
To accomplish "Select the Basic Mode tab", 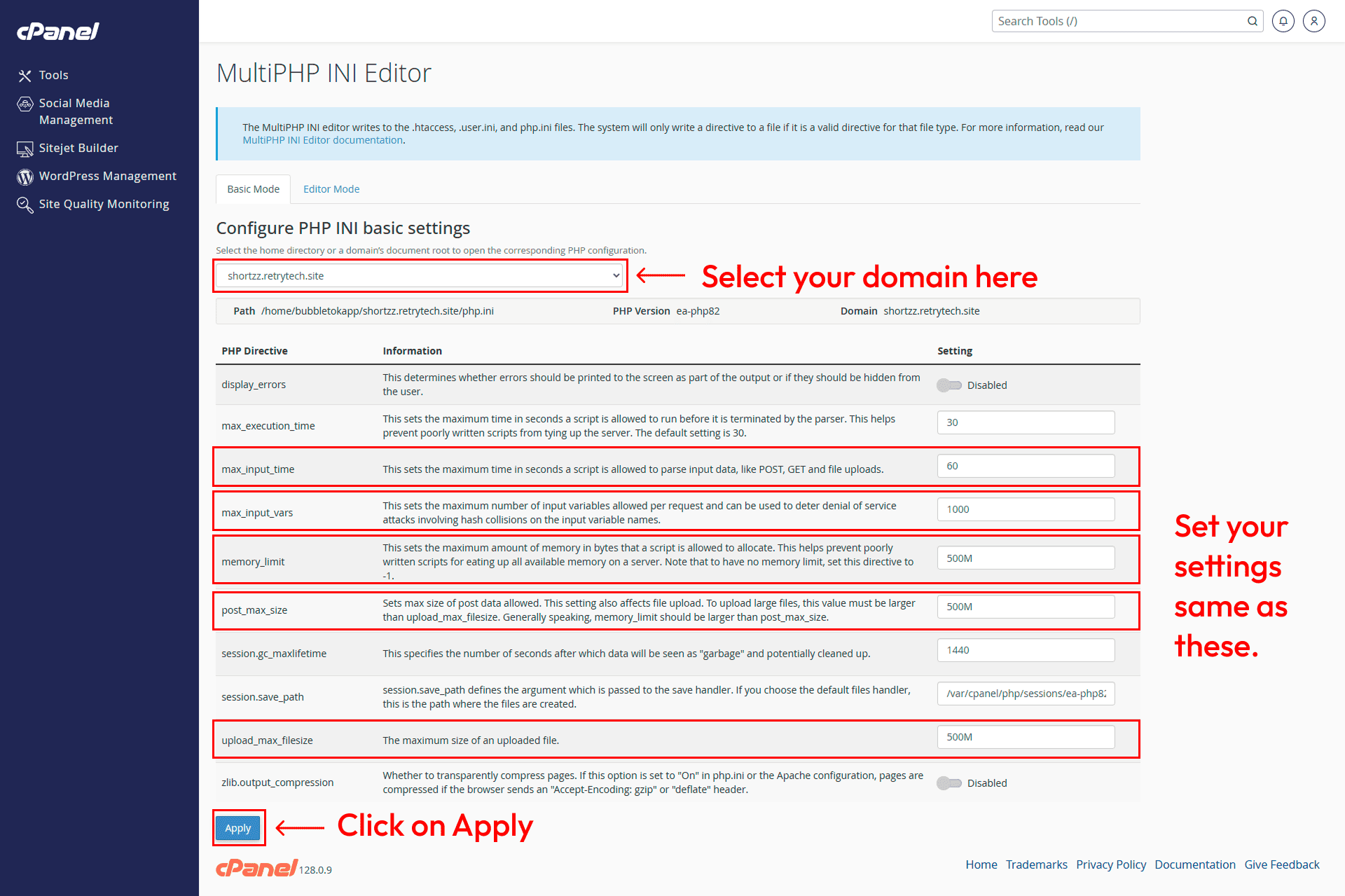I will click(253, 189).
